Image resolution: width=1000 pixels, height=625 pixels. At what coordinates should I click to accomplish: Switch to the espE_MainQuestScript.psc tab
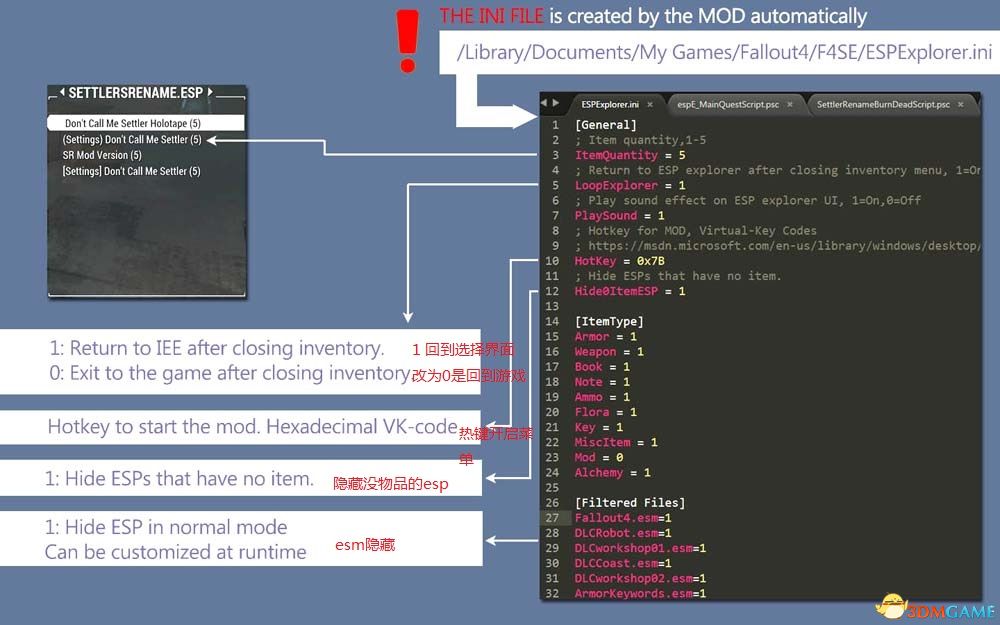727,104
